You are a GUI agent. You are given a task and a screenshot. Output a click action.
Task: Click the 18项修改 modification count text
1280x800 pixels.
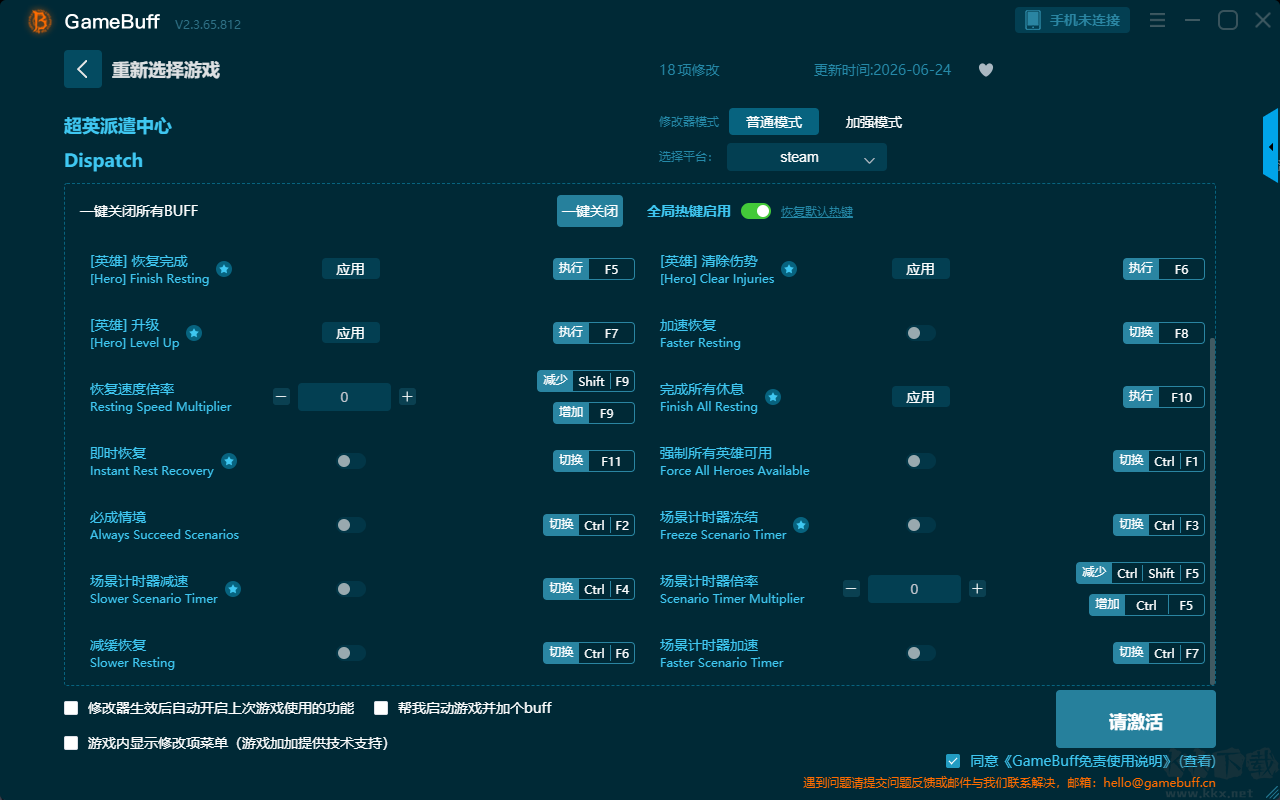tap(689, 70)
